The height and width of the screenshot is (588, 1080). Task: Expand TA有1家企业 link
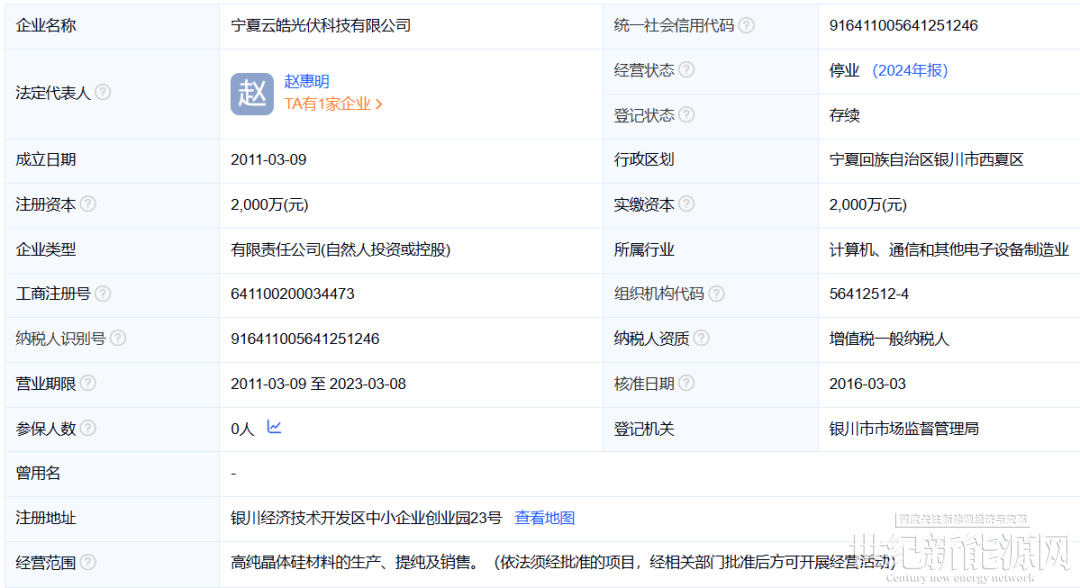(333, 104)
